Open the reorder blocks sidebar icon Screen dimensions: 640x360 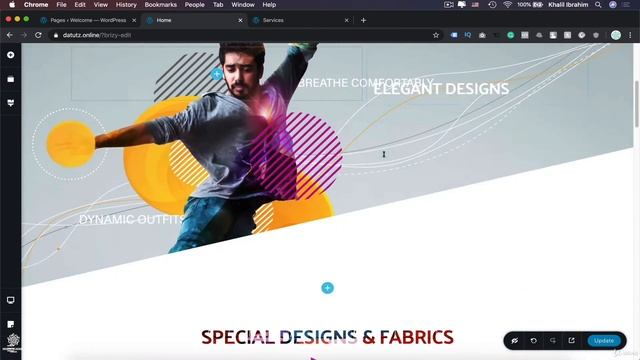point(11,79)
